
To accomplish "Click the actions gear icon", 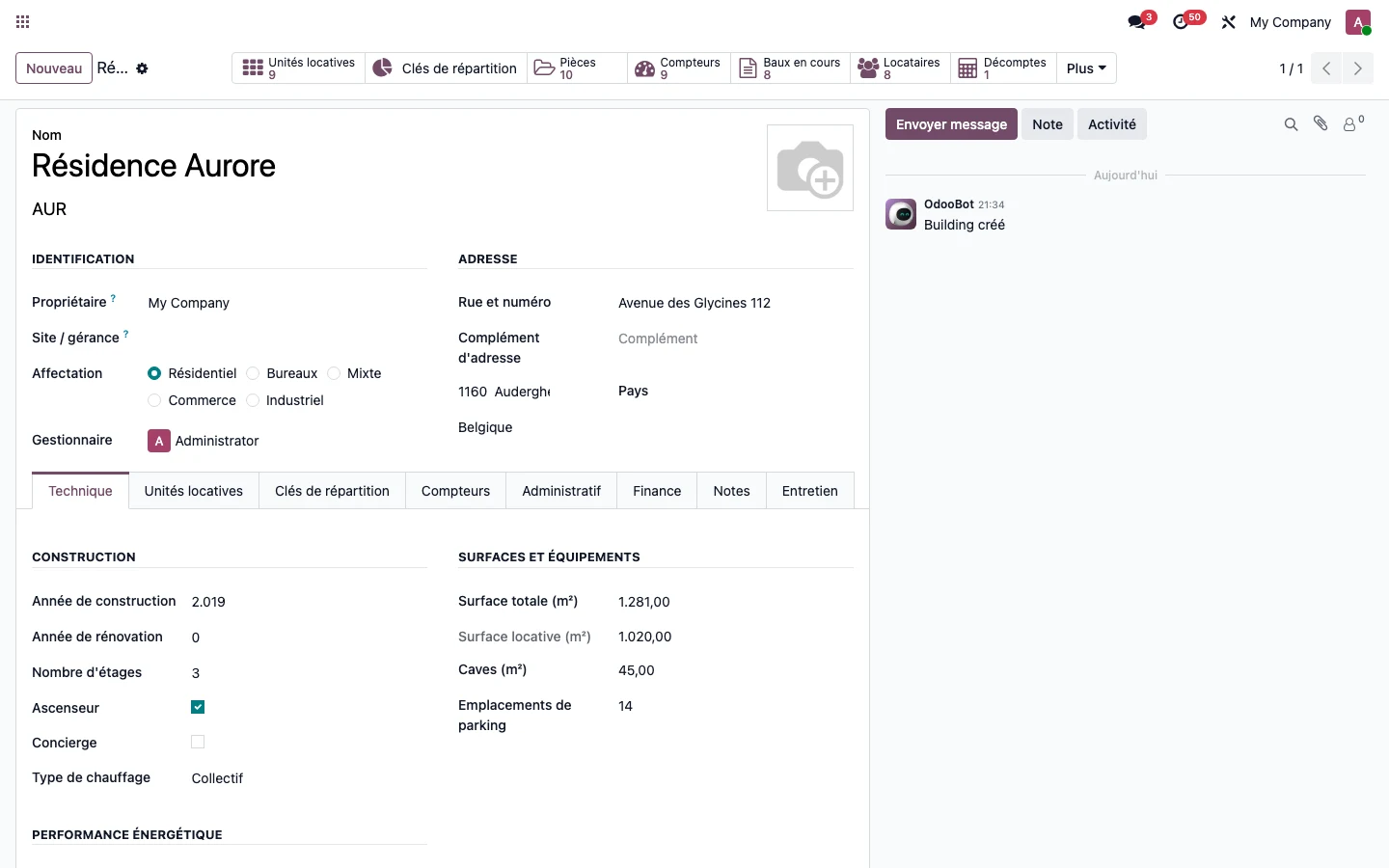I will (x=142, y=68).
